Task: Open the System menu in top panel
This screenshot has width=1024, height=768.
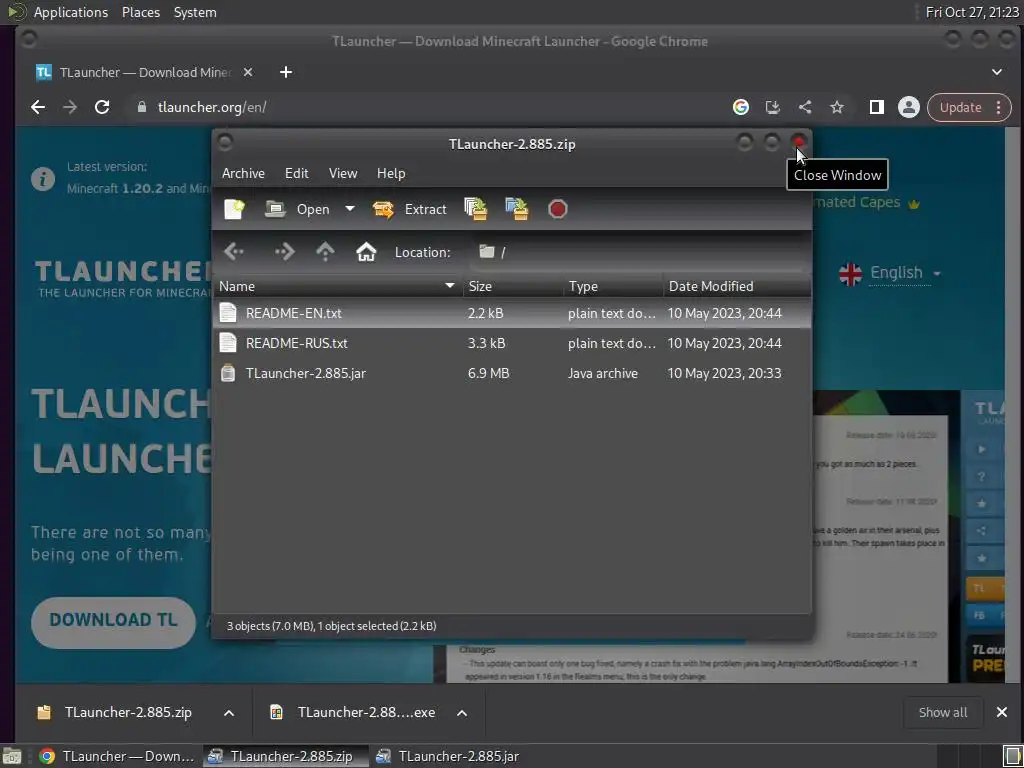Action: (195, 12)
